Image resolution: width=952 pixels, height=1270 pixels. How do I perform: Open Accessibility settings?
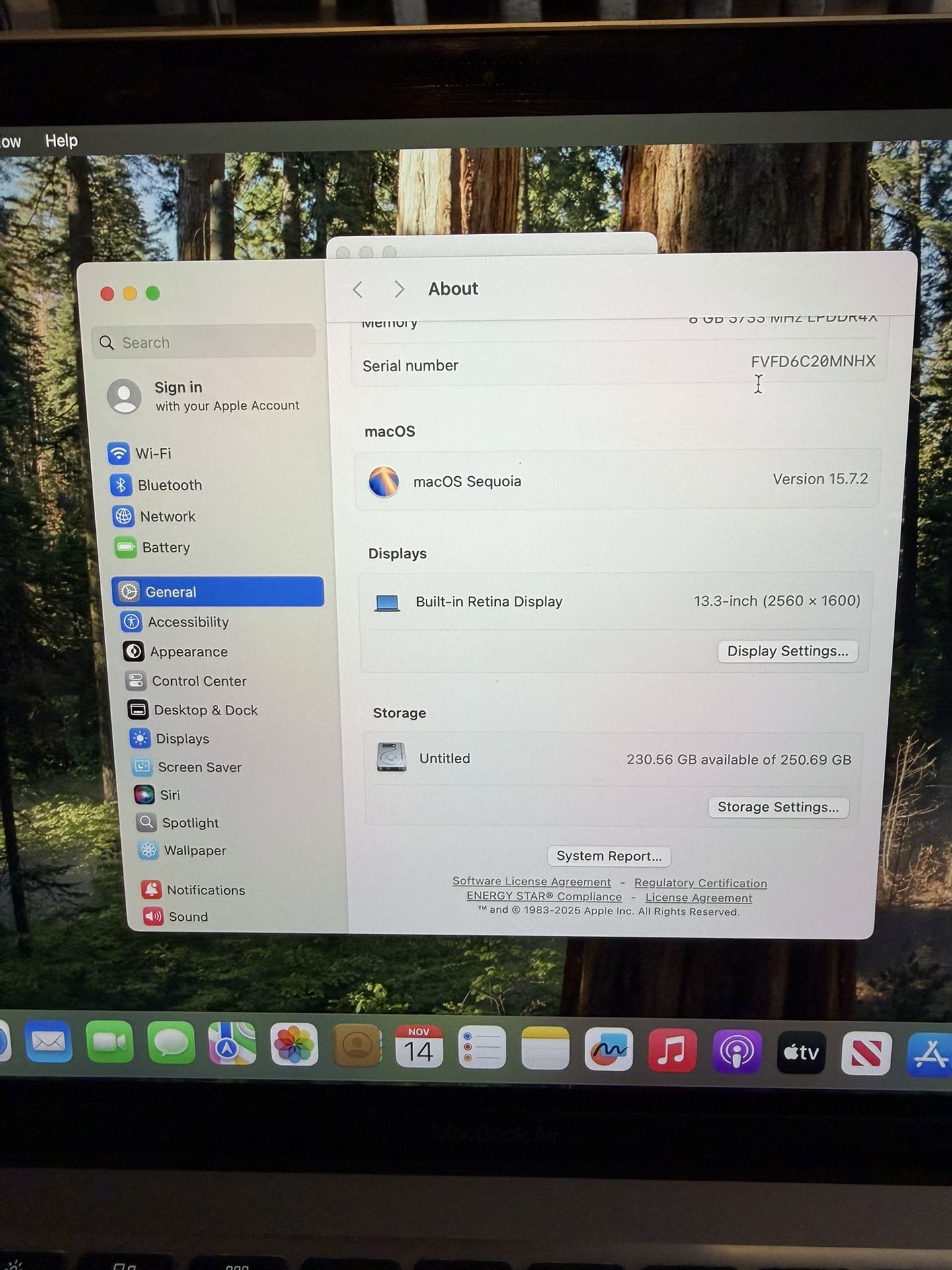[x=175, y=622]
